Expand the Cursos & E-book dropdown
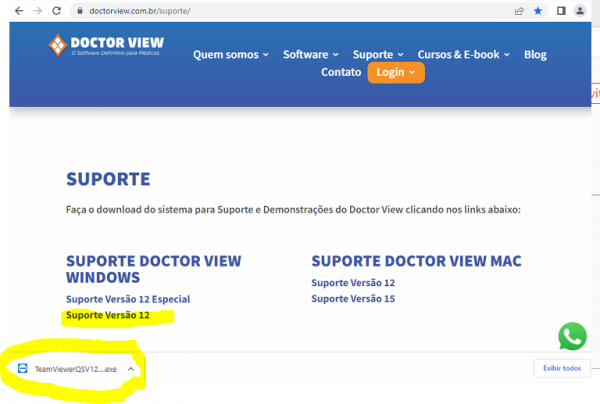This screenshot has width=600, height=404. pyautogui.click(x=464, y=54)
